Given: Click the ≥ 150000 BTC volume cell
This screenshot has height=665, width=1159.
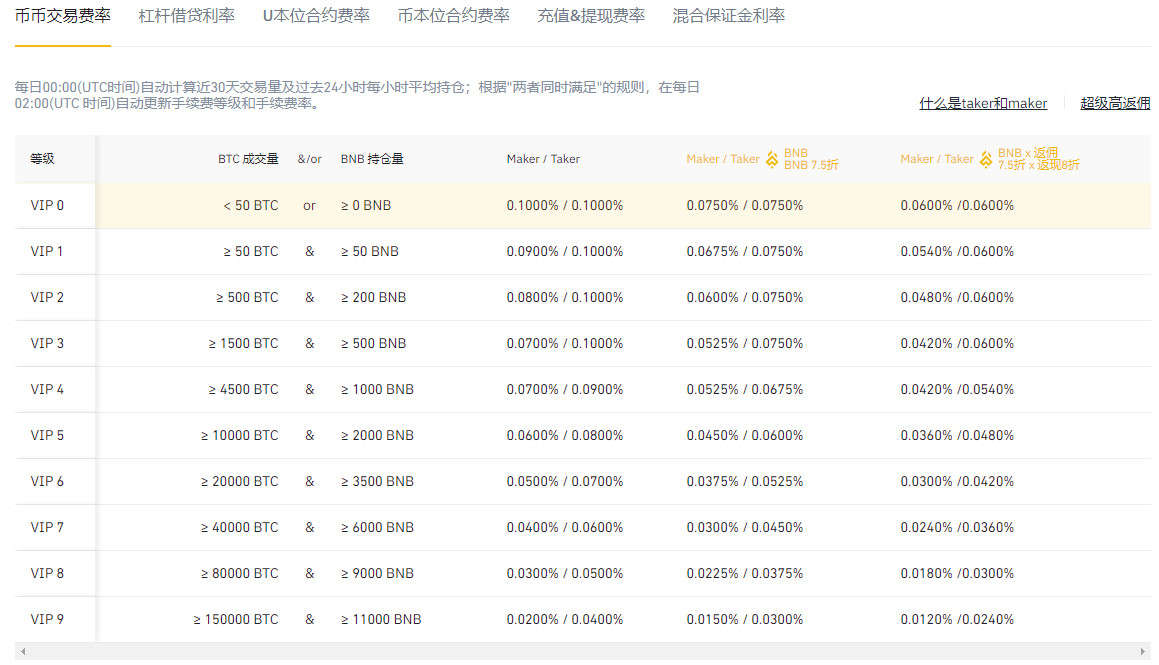Looking at the screenshot, I should tap(236, 620).
